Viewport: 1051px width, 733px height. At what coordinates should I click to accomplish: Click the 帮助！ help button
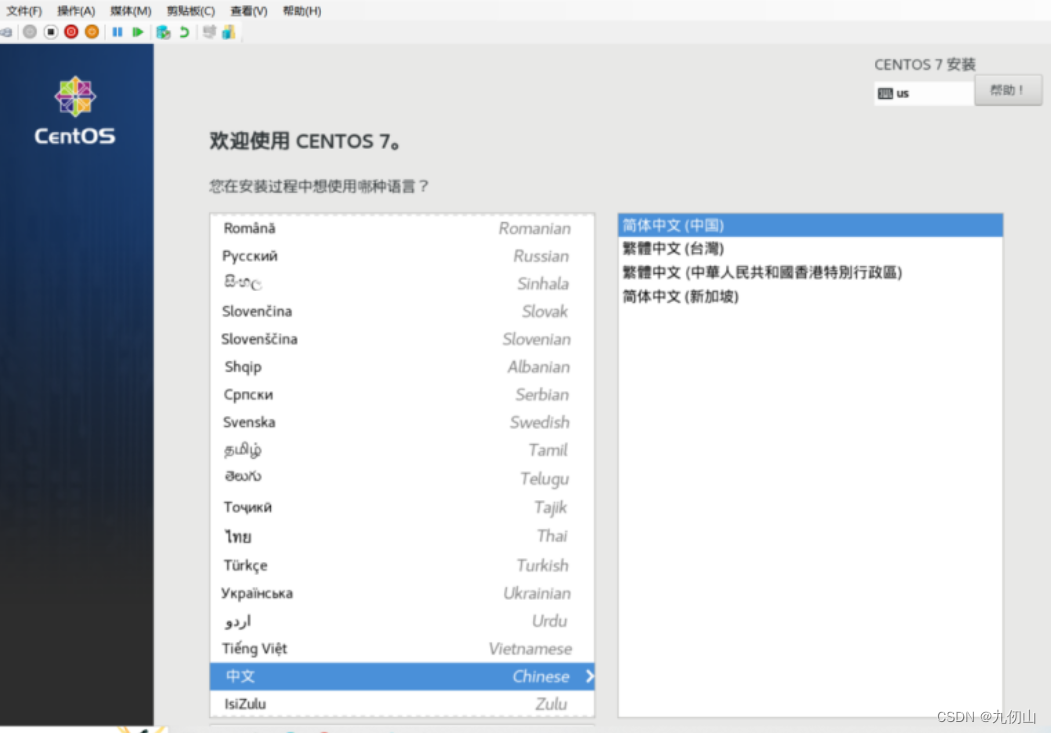[x=1007, y=90]
